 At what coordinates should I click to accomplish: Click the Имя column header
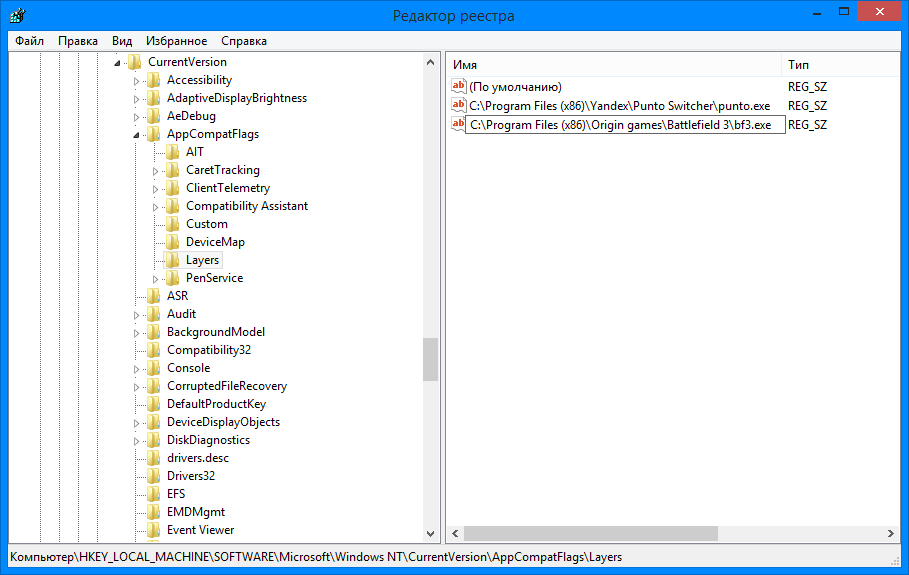coord(613,65)
